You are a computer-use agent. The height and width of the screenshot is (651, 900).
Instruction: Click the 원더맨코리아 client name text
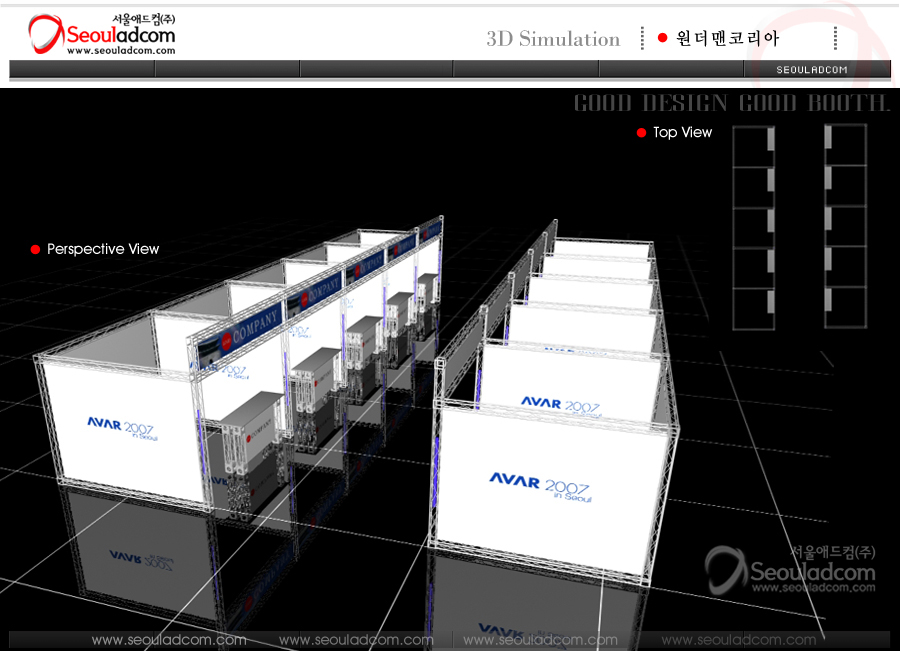(727, 38)
